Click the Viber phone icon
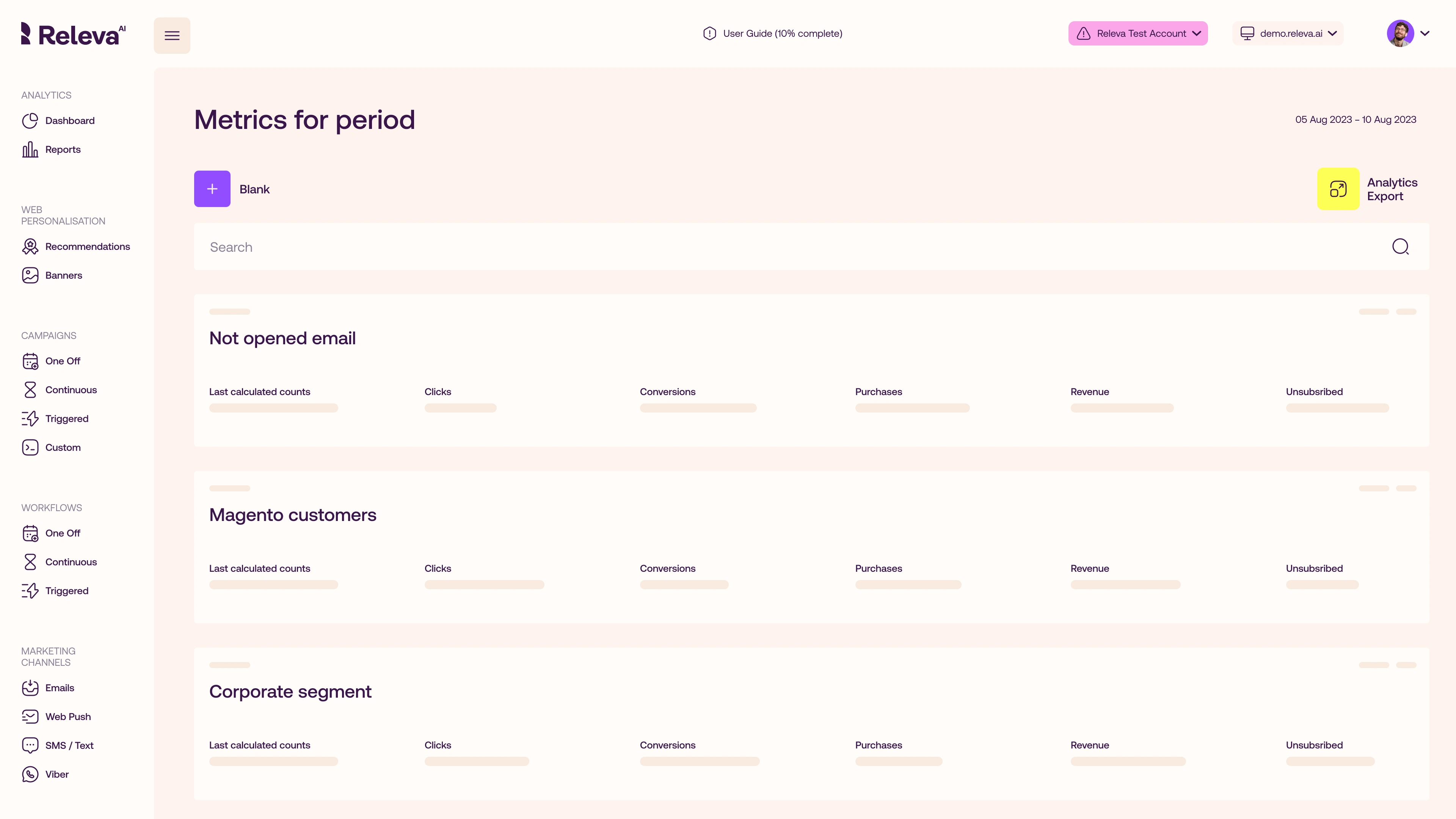1456x819 pixels. coord(30,774)
